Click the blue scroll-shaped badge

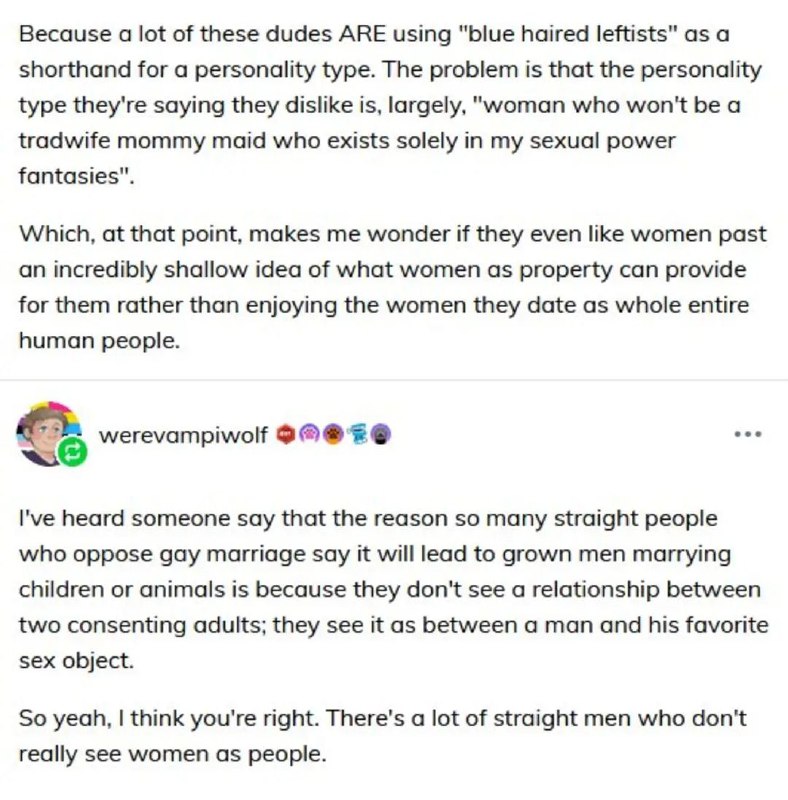click(358, 434)
